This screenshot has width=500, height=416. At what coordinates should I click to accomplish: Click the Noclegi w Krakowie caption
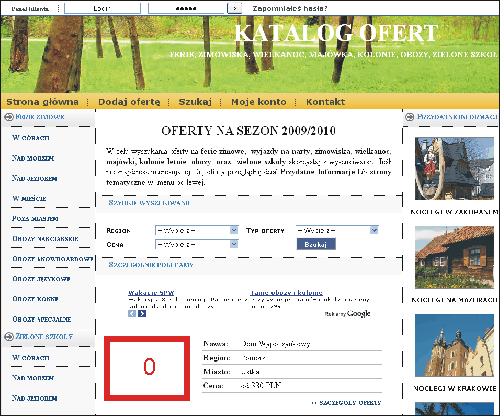pos(455,388)
